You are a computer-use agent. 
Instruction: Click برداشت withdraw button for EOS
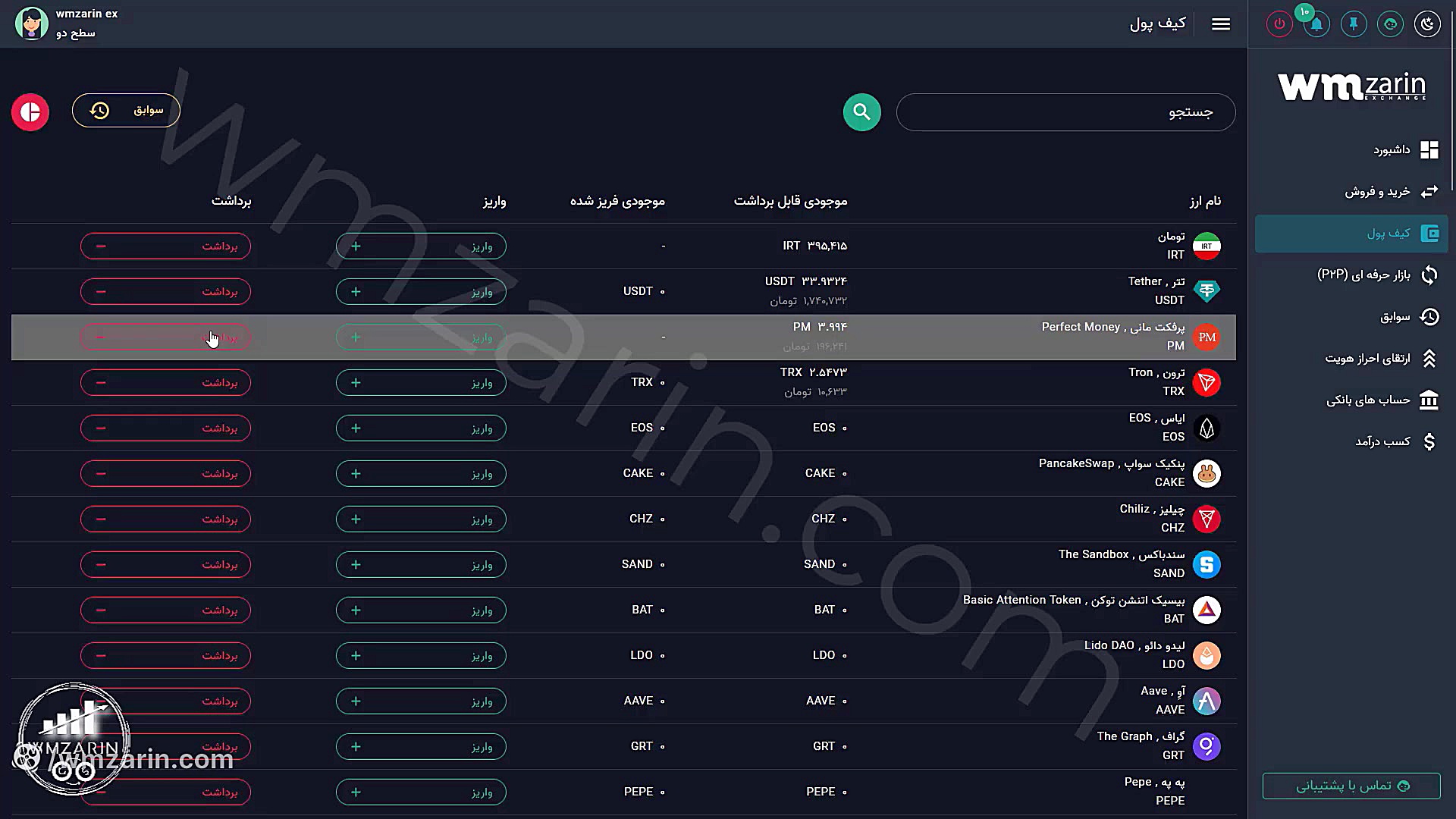point(165,428)
